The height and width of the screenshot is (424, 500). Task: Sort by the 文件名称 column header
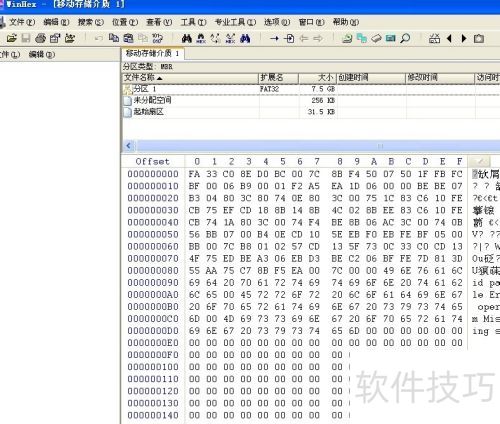[x=190, y=78]
